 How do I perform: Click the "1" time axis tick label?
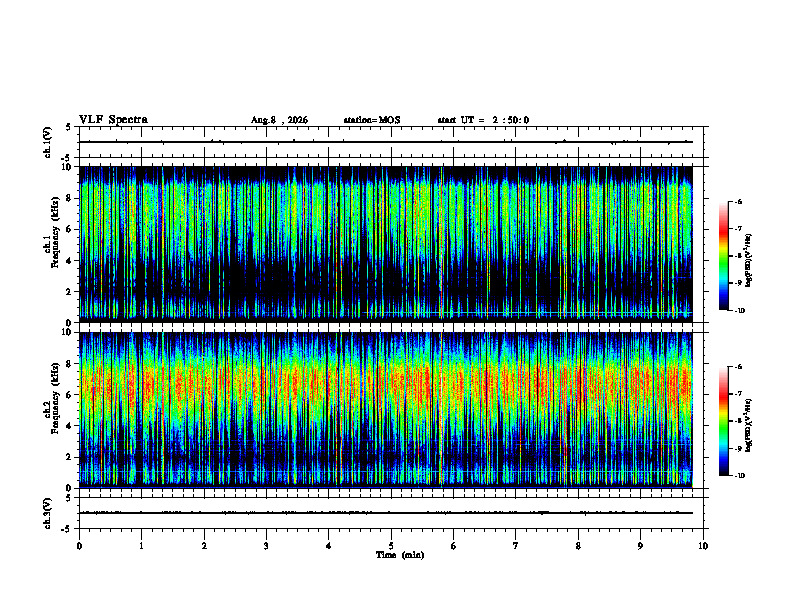tap(141, 546)
